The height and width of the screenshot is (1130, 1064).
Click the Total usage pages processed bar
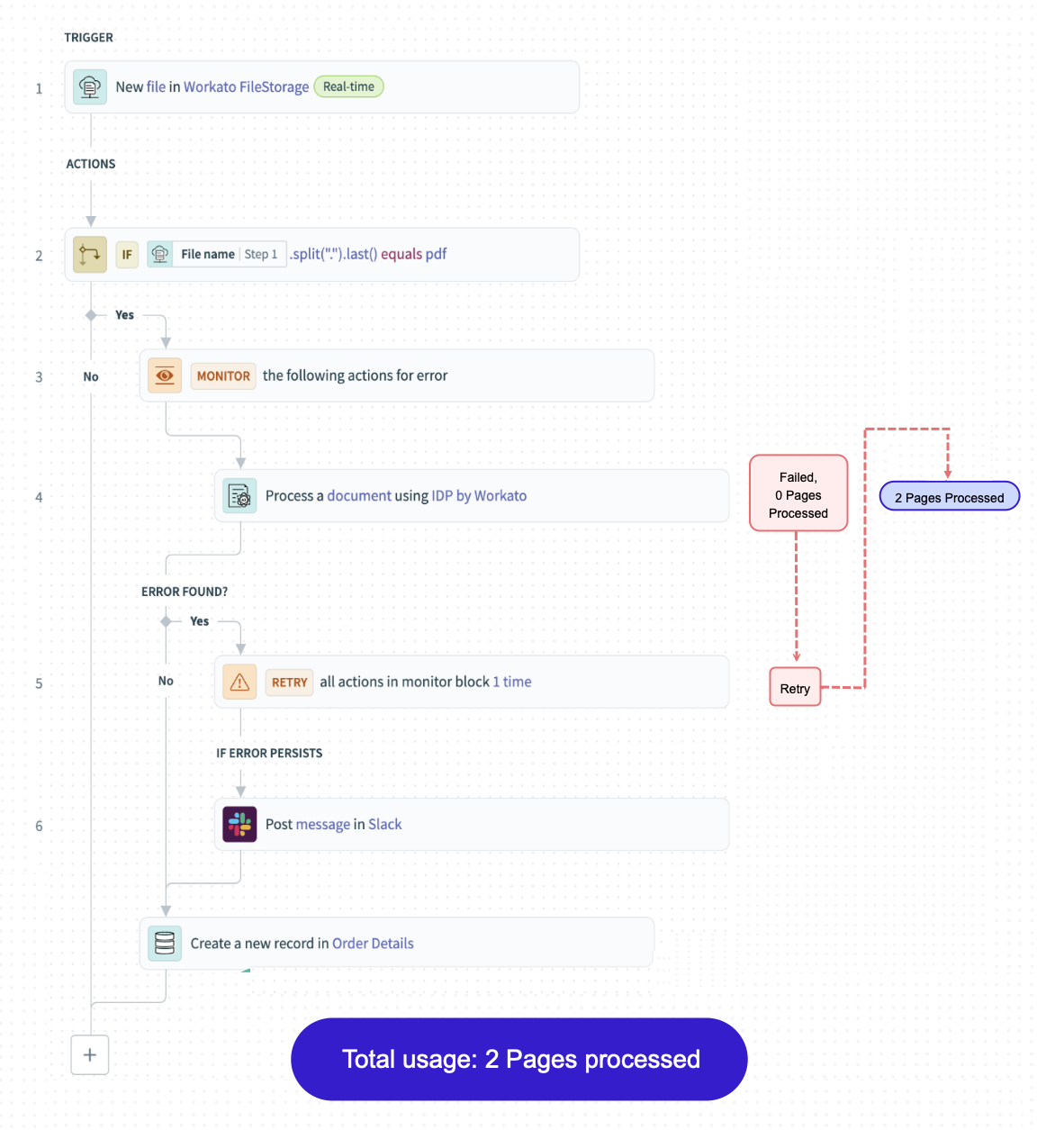click(519, 1060)
